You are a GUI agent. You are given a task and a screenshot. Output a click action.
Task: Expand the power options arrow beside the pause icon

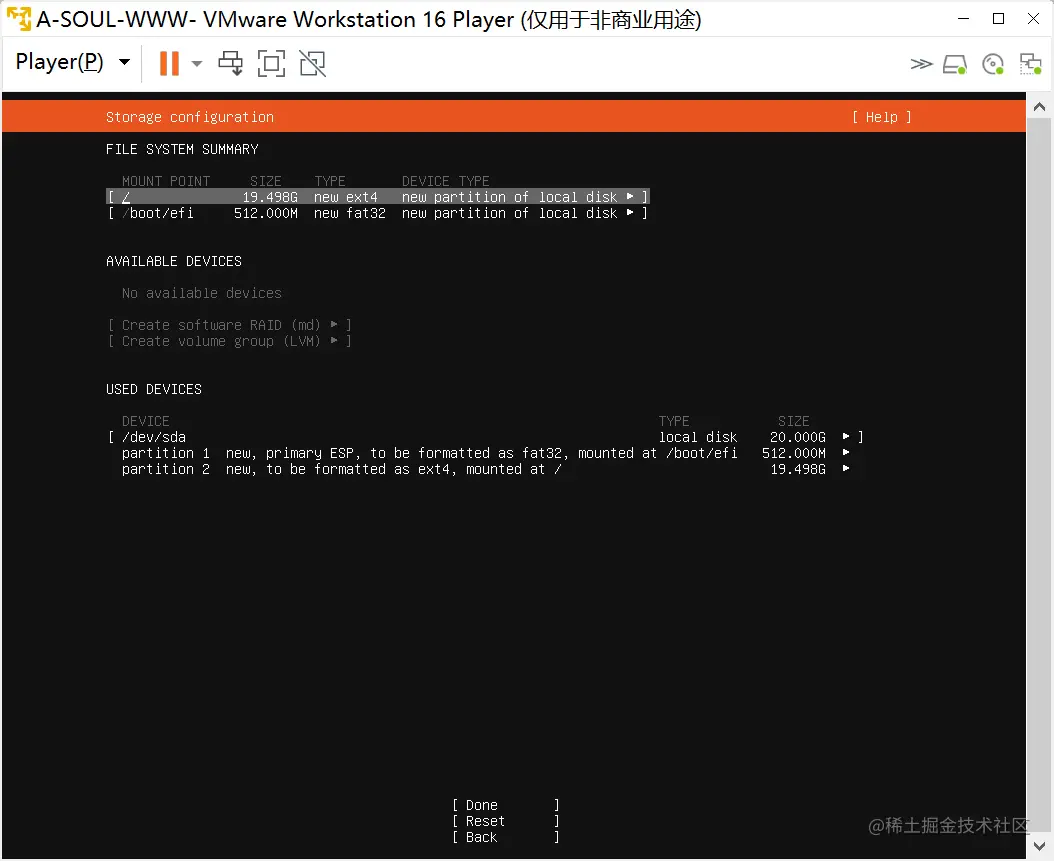[x=197, y=64]
